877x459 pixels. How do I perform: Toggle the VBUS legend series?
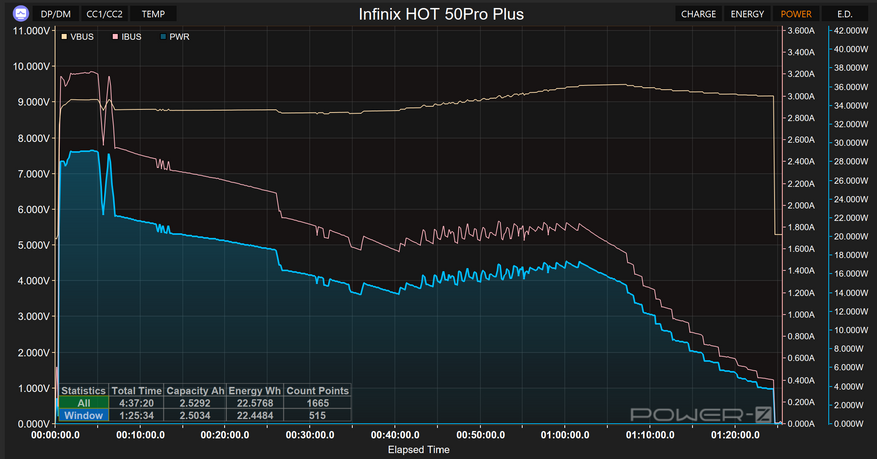click(78, 37)
